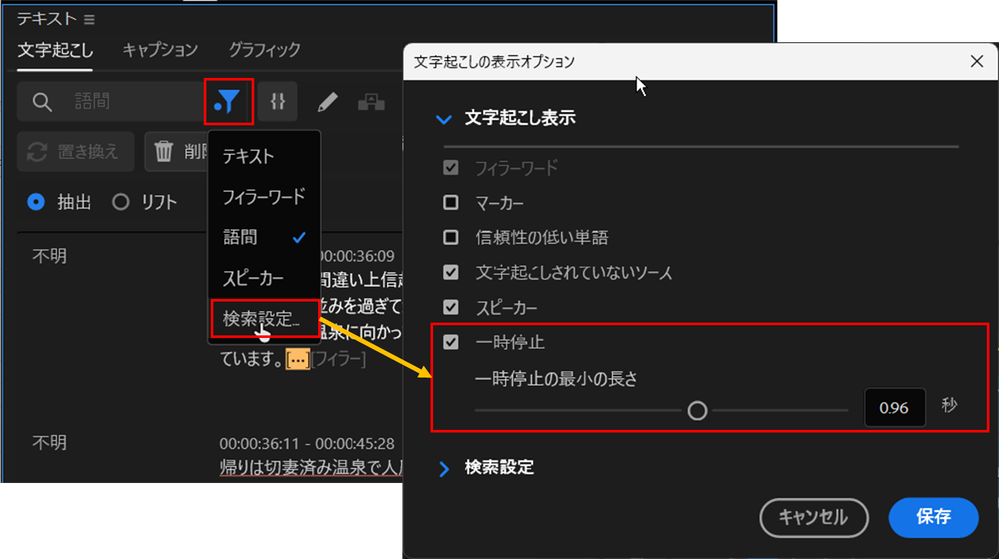The width and height of the screenshot is (999, 559).
Task: Click the second 不明 speaker label
Action: (x=50, y=442)
